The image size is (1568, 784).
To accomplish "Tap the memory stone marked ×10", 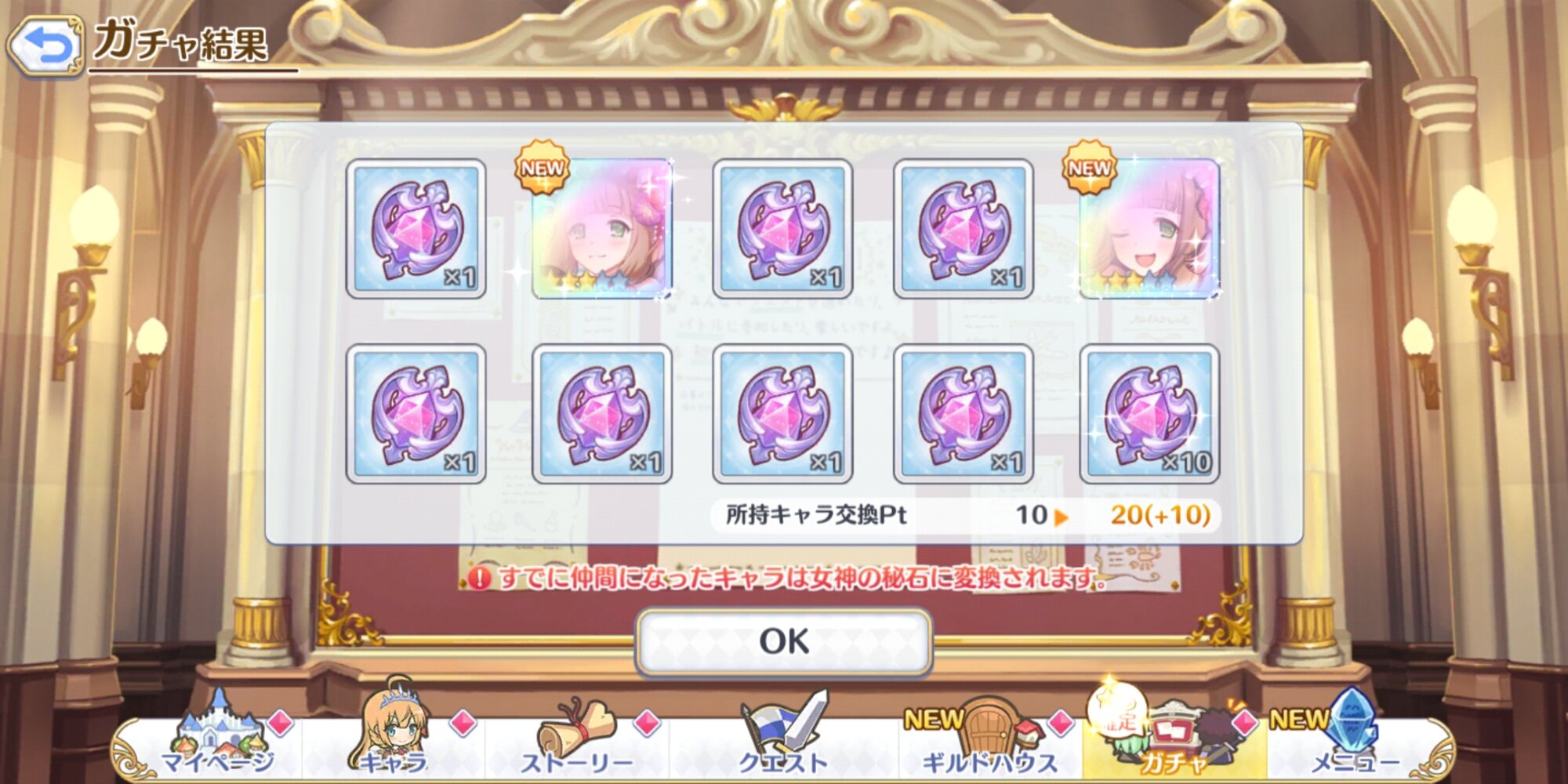I will tap(1149, 413).
